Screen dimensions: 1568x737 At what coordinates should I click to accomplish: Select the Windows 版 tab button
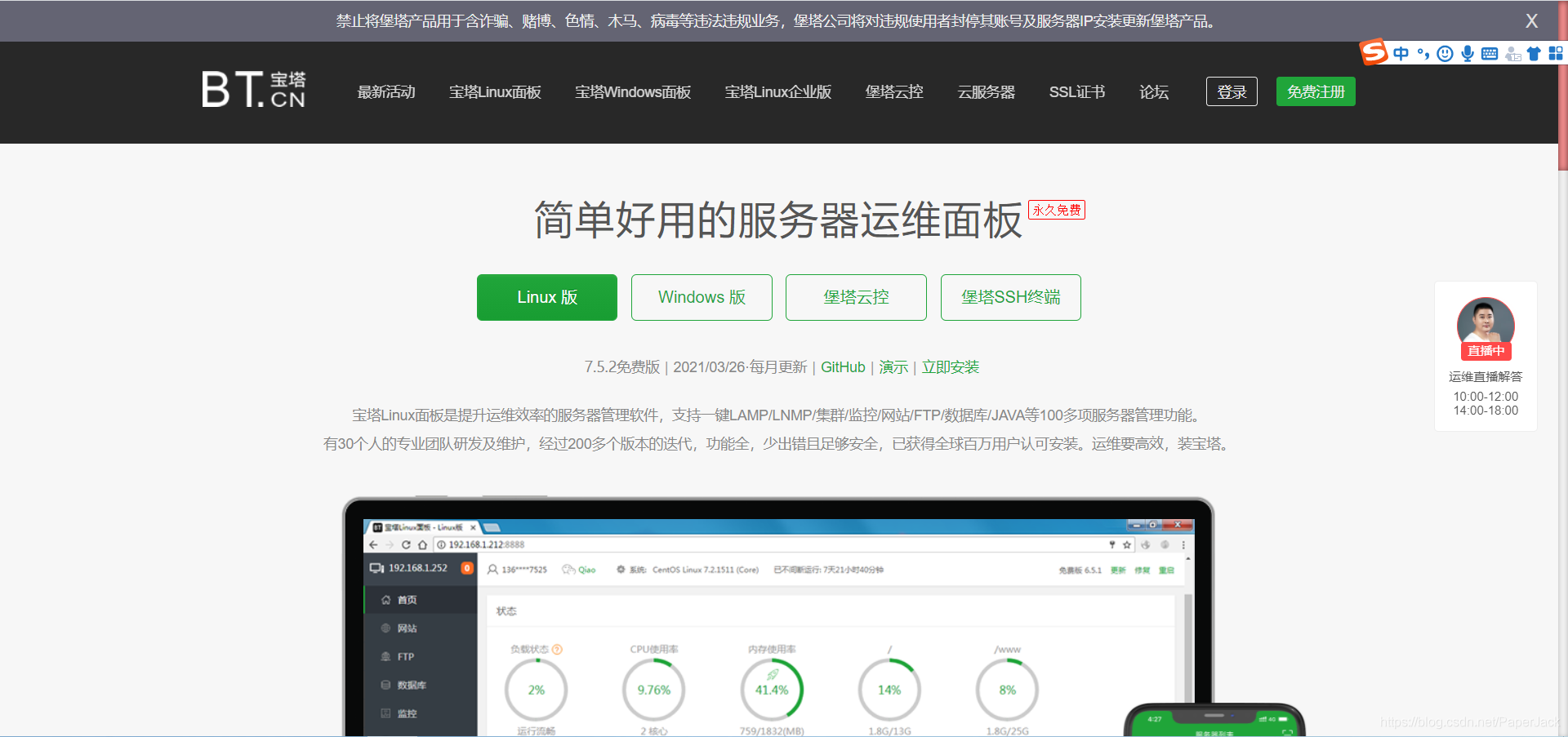point(702,297)
